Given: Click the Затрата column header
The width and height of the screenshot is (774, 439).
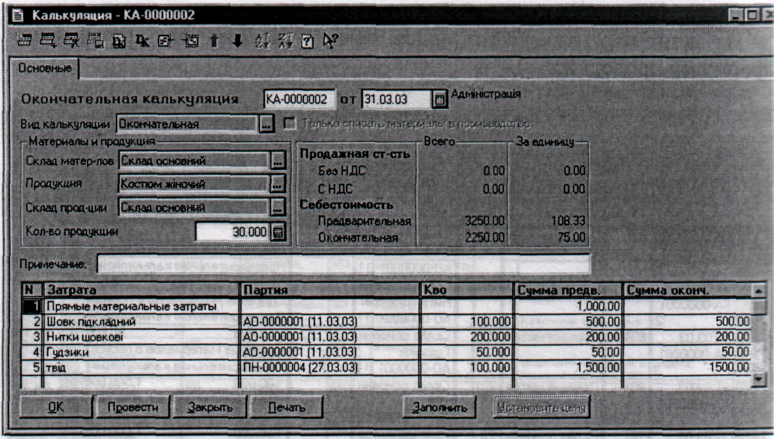Looking at the screenshot, I should click(x=141, y=290).
